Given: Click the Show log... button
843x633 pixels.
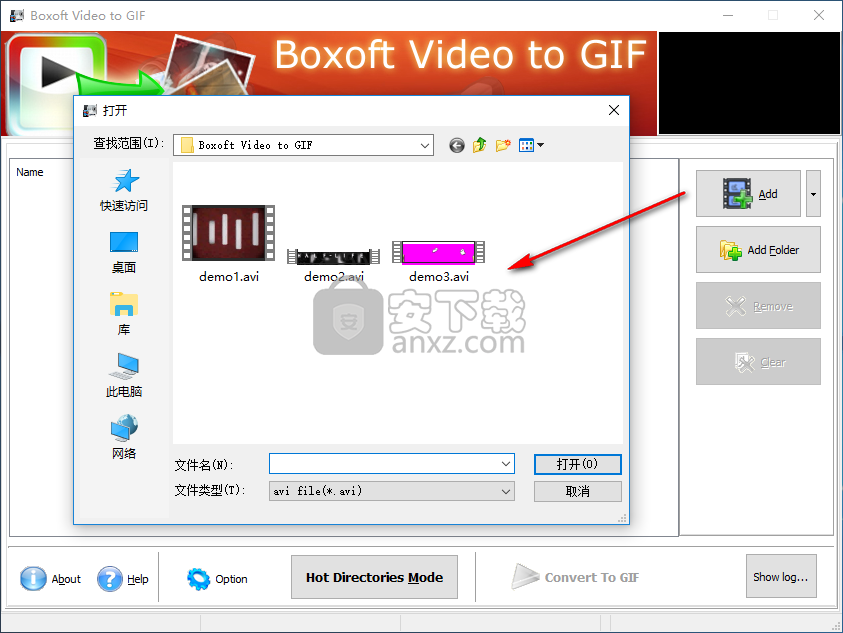Looking at the screenshot, I should [x=781, y=577].
